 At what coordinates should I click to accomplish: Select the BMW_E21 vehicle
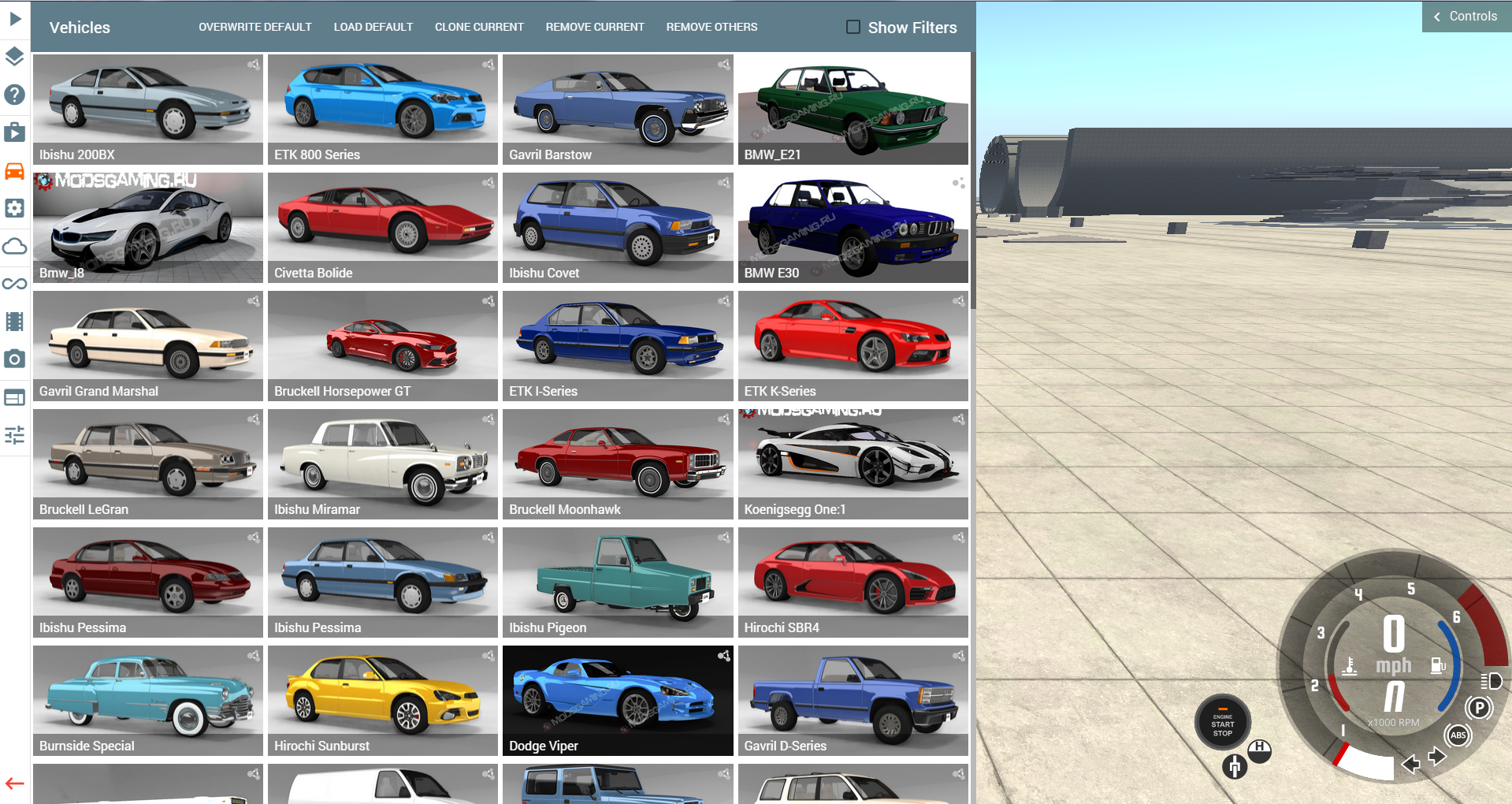pyautogui.click(x=853, y=110)
